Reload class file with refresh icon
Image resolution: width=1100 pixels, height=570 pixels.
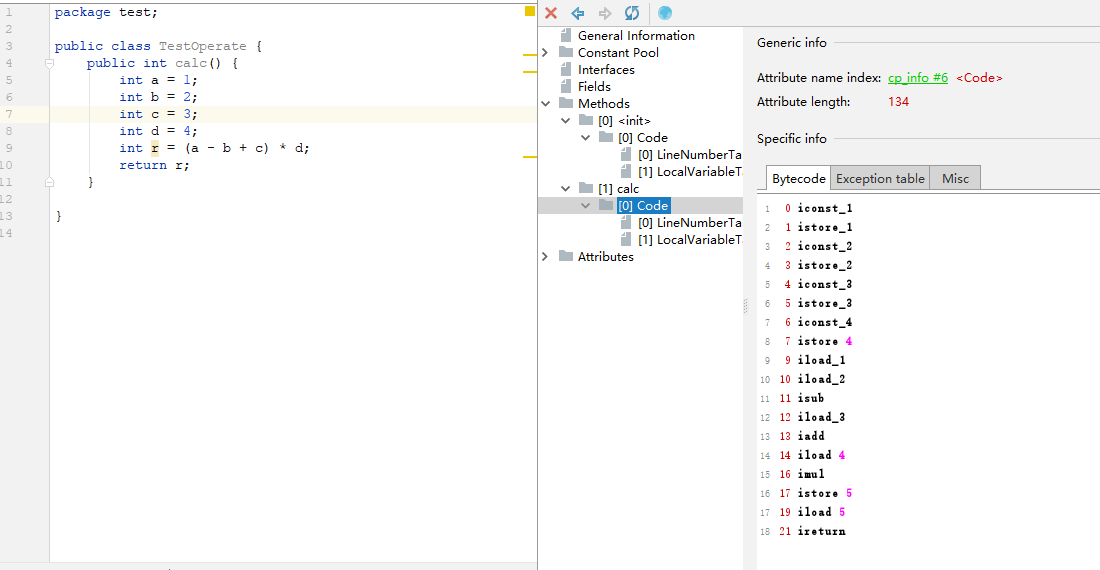pyautogui.click(x=631, y=13)
